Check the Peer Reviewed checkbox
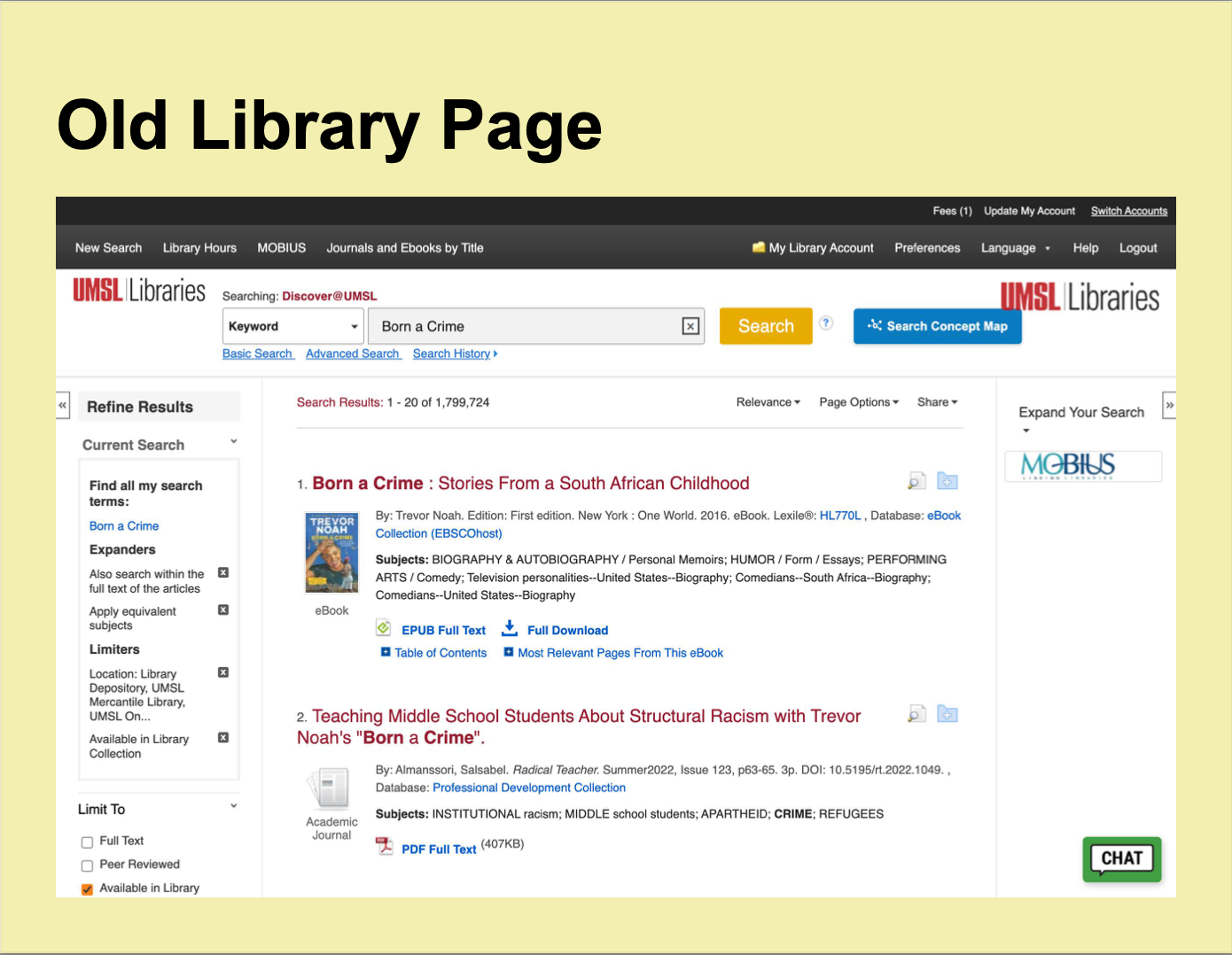 point(87,866)
